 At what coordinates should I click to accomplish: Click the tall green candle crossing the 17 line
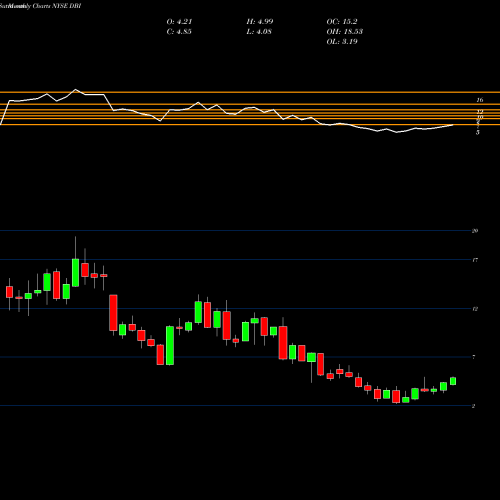pos(76,272)
